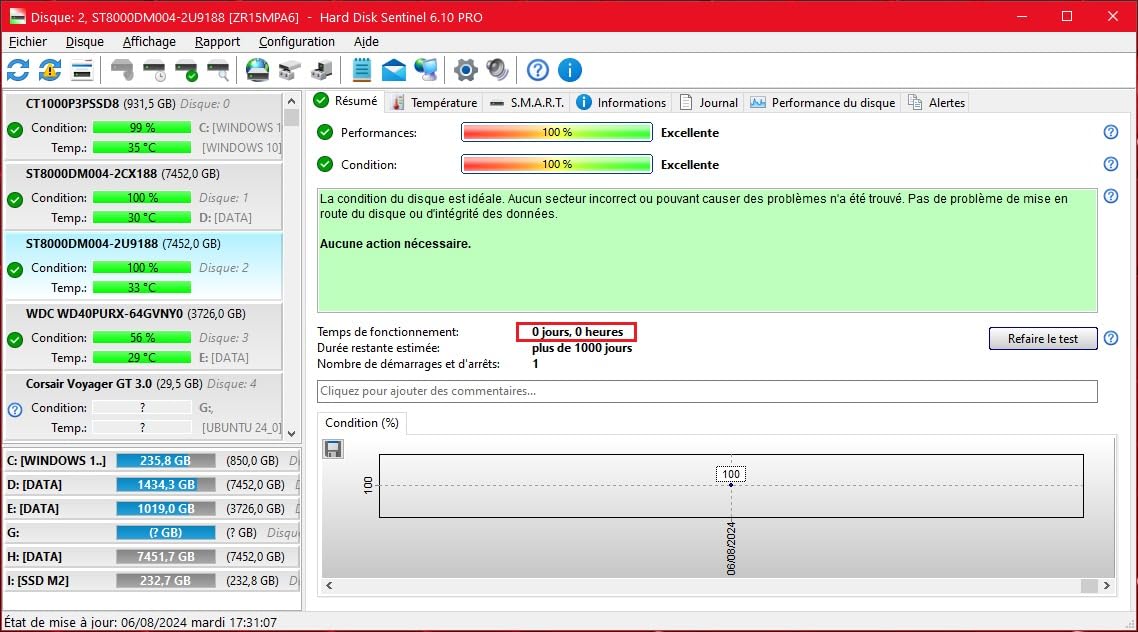Click the comments input field
Image resolution: width=1138 pixels, height=632 pixels.
point(707,391)
